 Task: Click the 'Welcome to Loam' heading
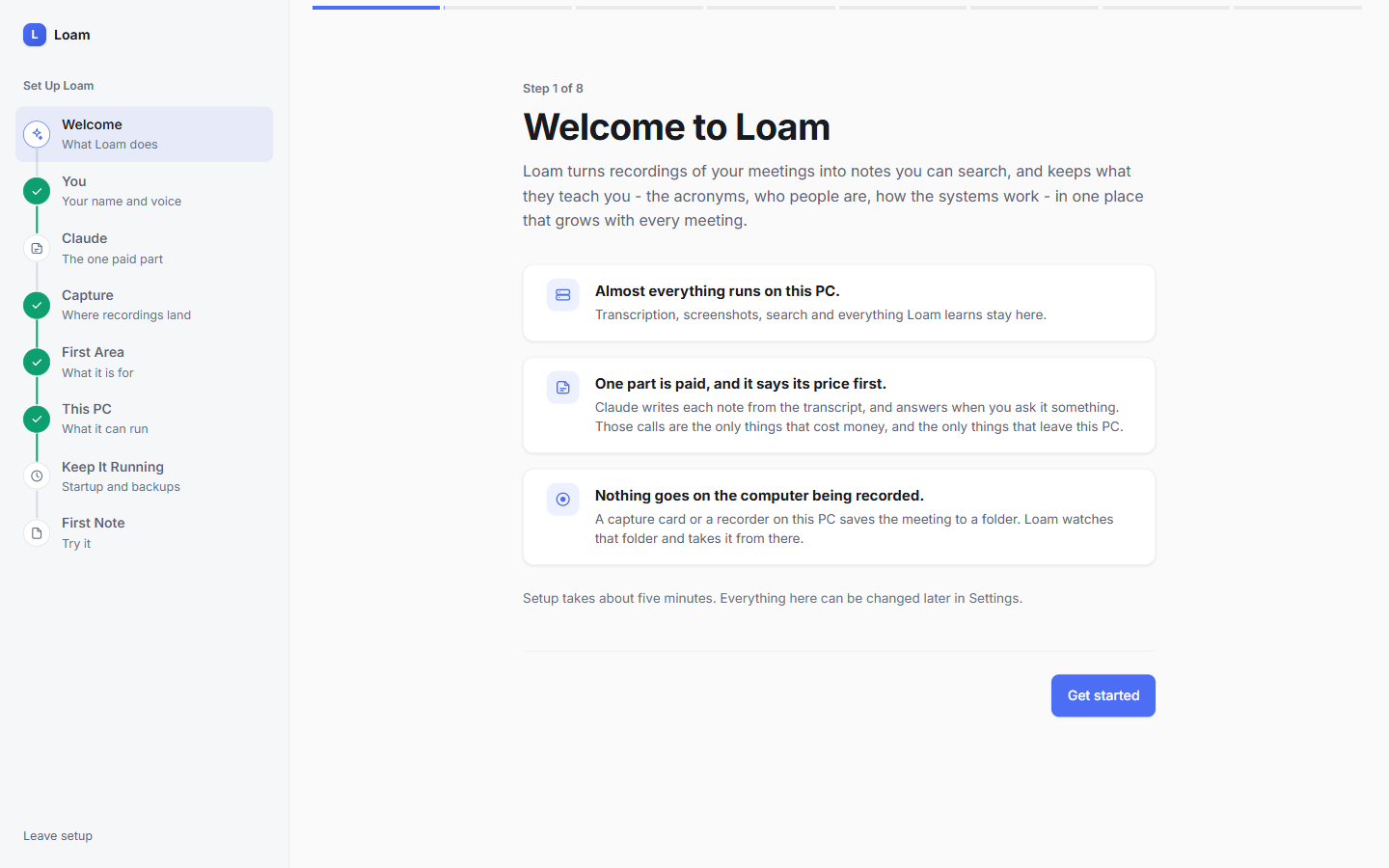click(x=676, y=127)
